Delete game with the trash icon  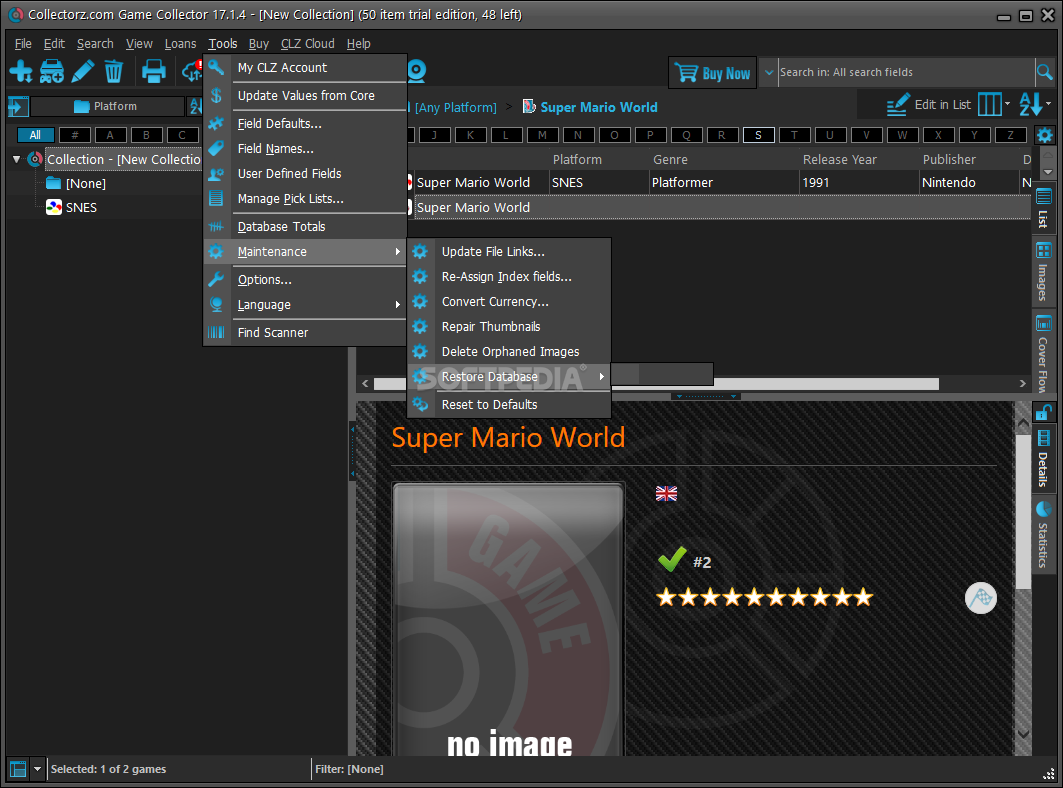click(113, 71)
